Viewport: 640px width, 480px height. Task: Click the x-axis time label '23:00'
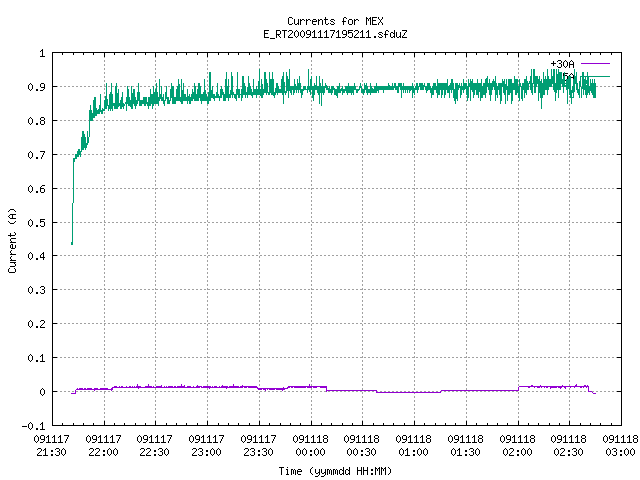click(207, 452)
